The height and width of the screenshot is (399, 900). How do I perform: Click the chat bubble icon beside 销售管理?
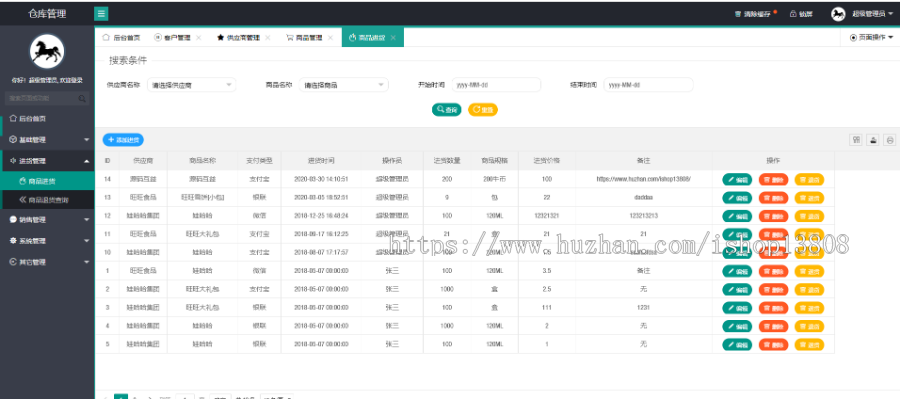click(x=13, y=219)
